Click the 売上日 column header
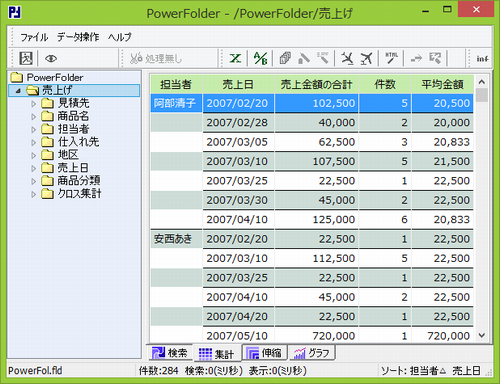The width and height of the screenshot is (500, 384). click(238, 84)
